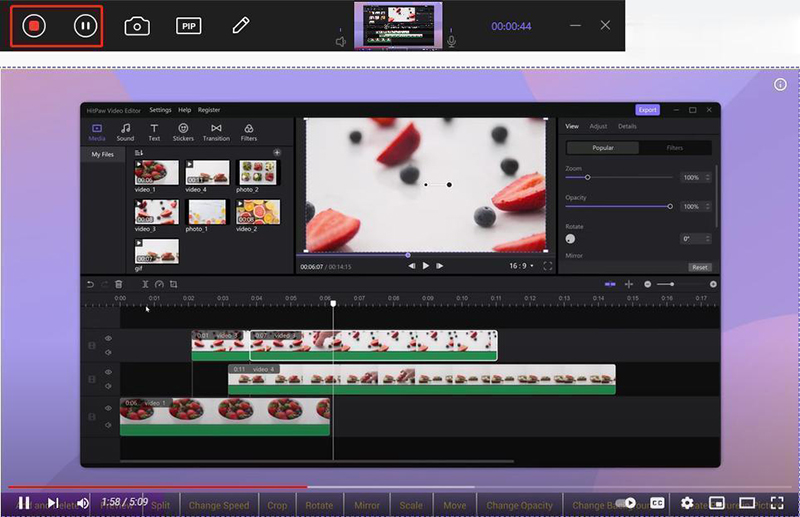Switch to the Details tab

coord(627,126)
